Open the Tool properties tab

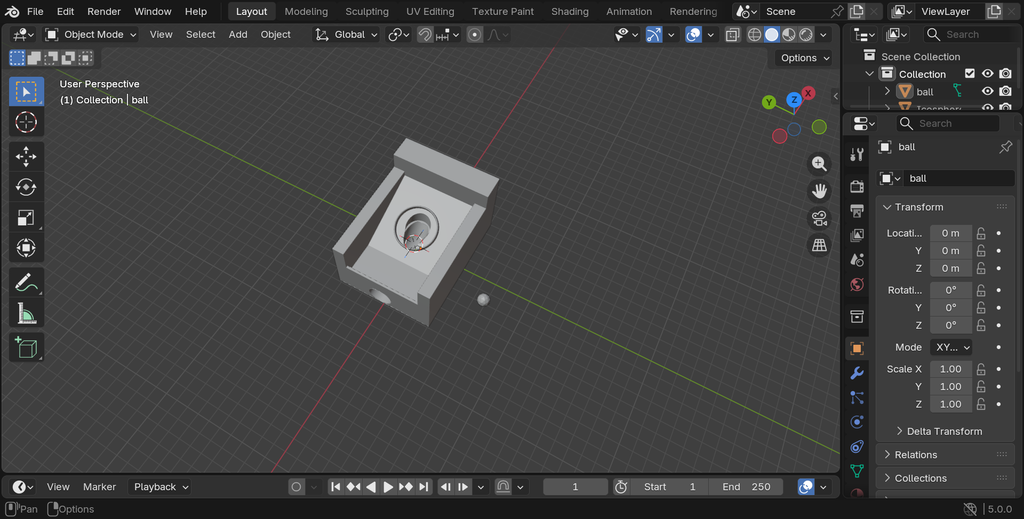point(857,154)
